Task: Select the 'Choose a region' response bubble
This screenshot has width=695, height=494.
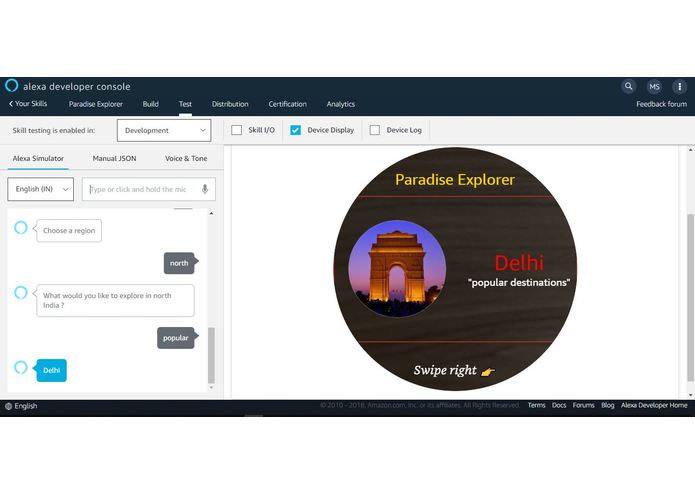Action: [69, 230]
